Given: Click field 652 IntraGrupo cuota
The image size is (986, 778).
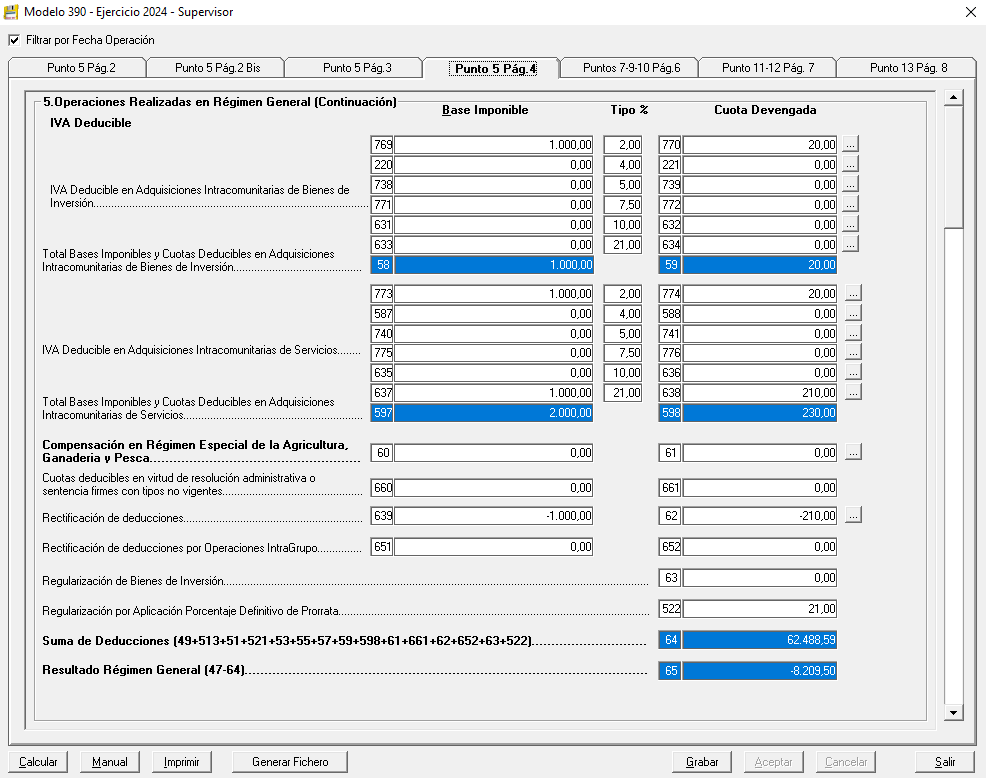Looking at the screenshot, I should (x=760, y=547).
